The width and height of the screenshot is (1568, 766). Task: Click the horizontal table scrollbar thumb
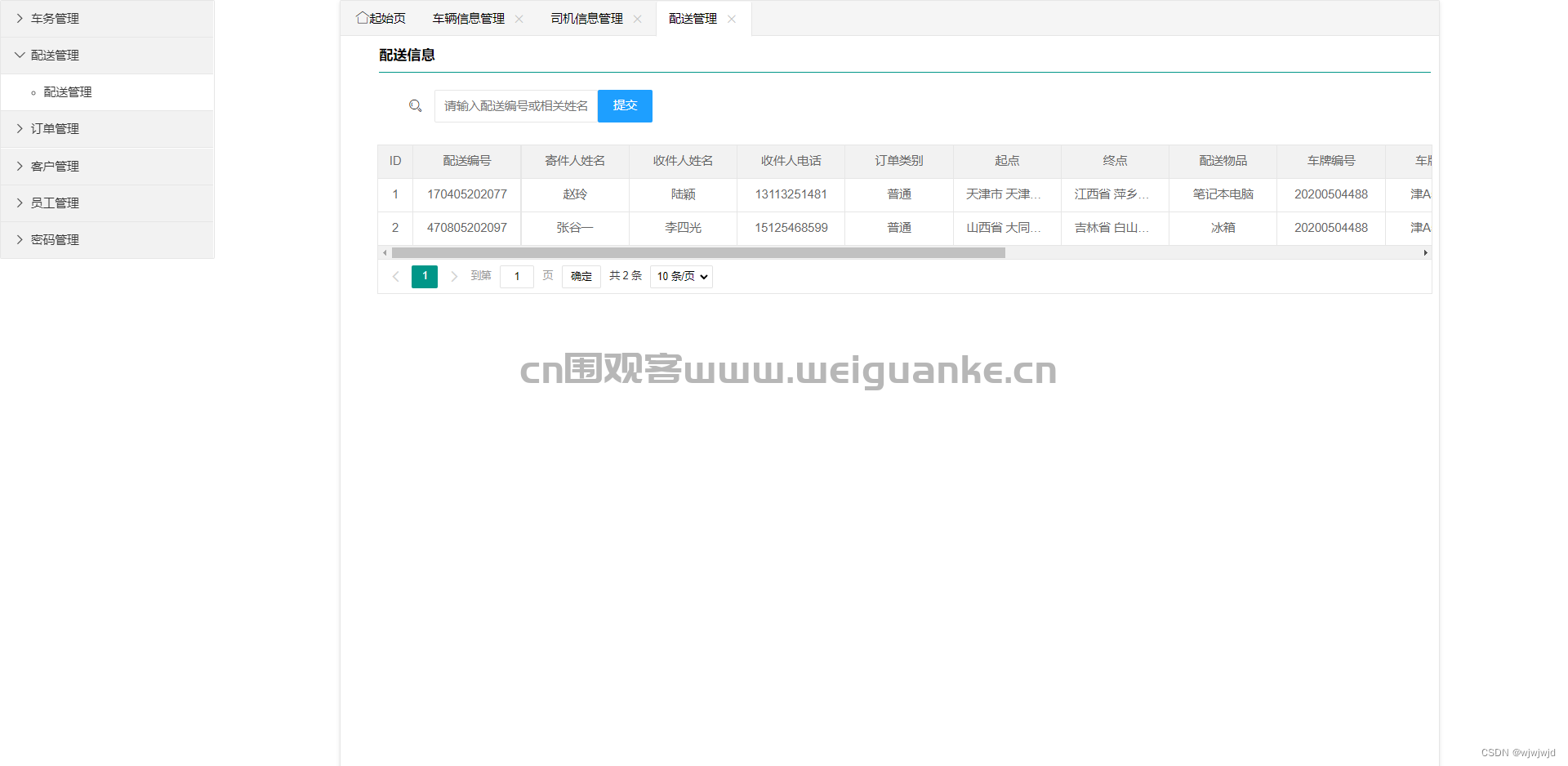(698, 253)
